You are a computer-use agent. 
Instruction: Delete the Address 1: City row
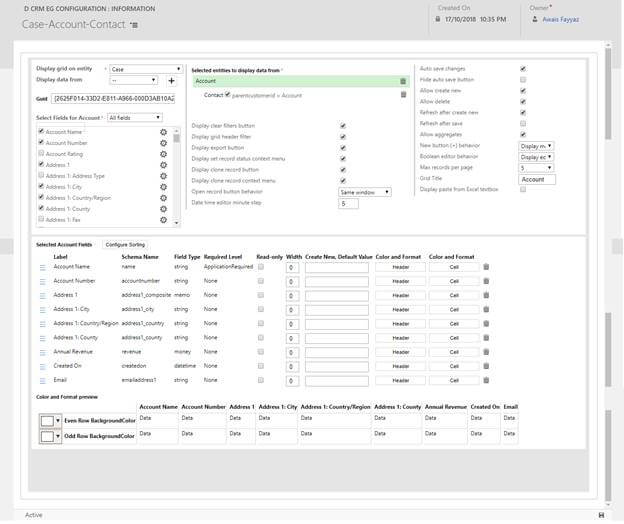[486, 310]
